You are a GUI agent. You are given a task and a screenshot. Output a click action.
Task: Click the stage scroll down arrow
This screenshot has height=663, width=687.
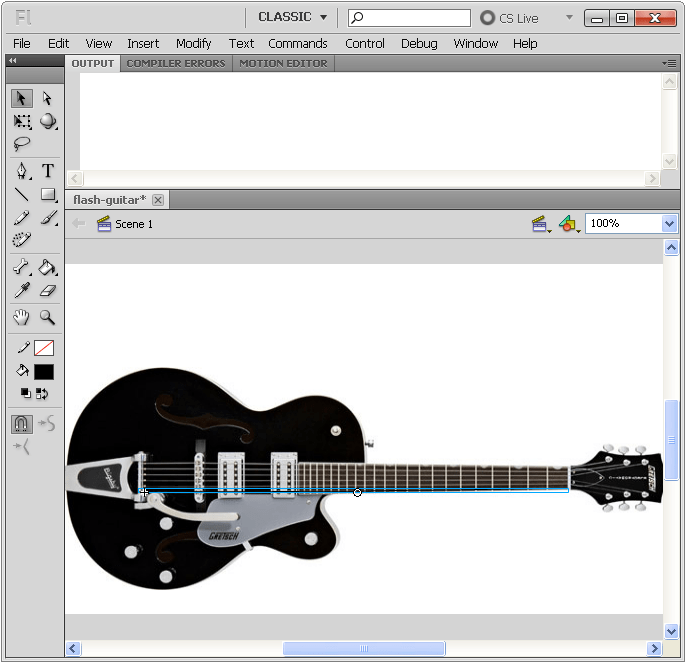point(671,631)
